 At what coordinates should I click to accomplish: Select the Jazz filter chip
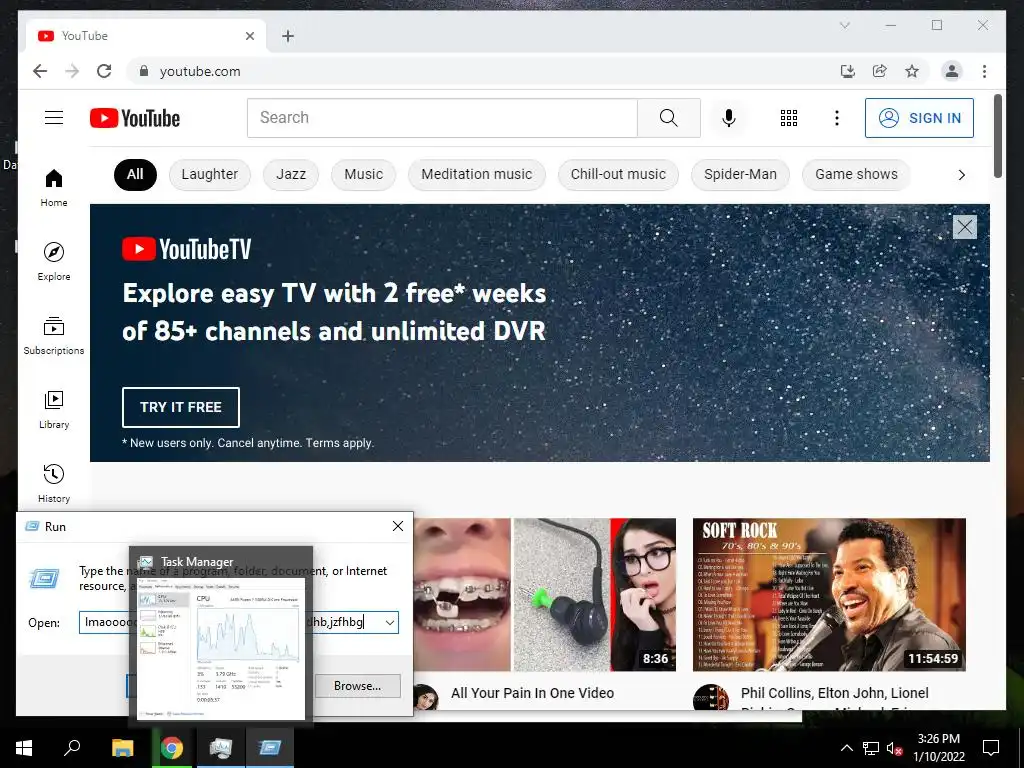(x=291, y=174)
